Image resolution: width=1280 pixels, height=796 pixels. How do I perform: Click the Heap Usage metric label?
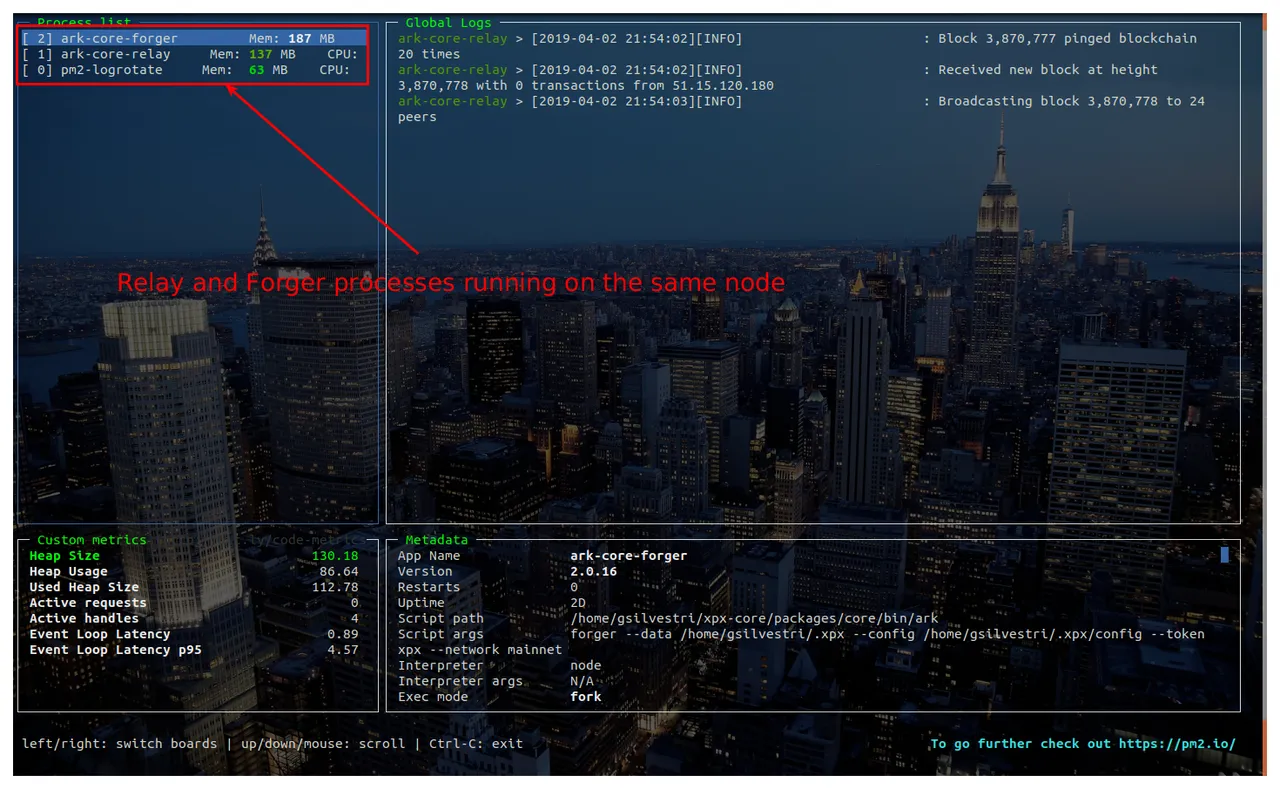pyautogui.click(x=68, y=572)
